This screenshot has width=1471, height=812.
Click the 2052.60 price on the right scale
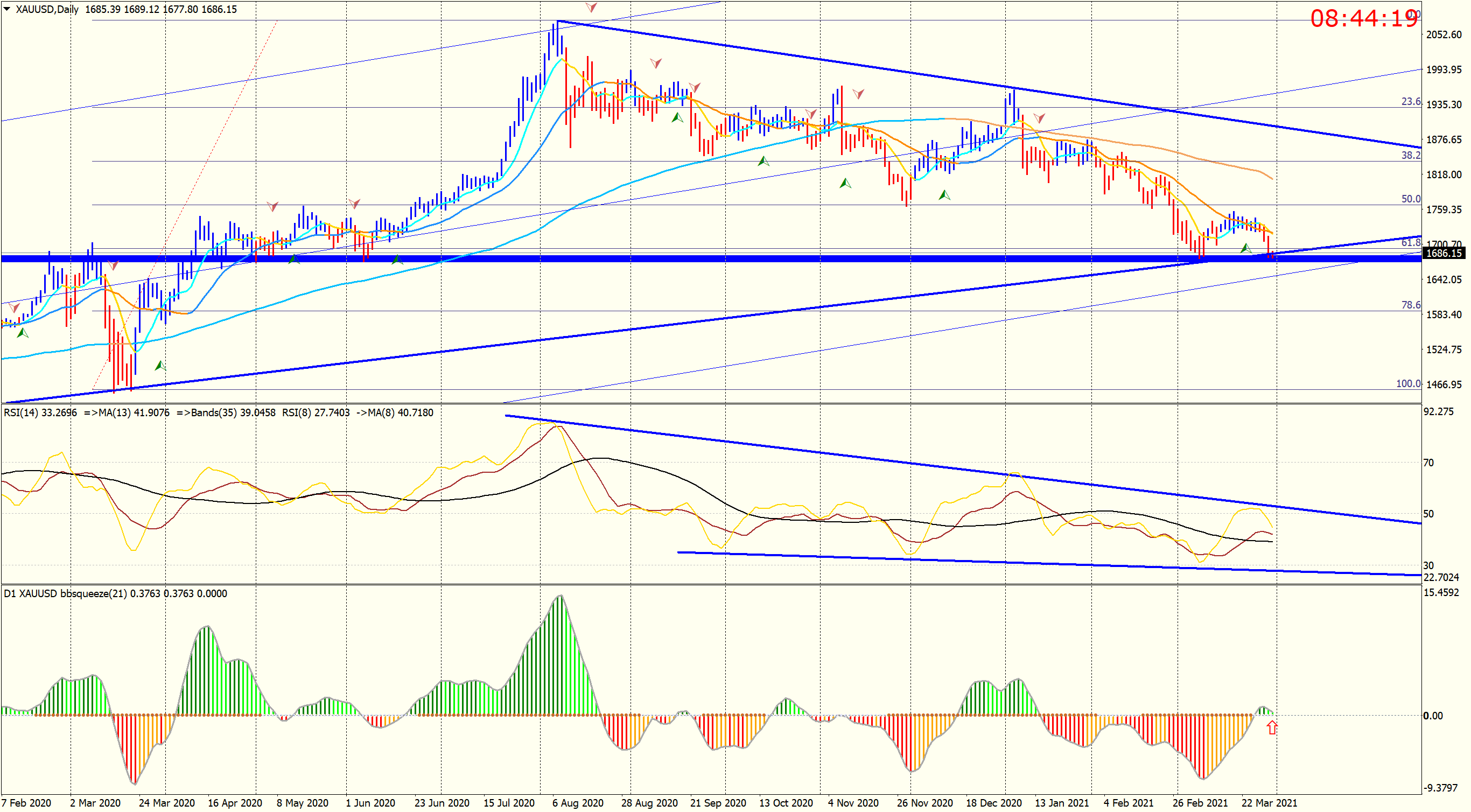(x=1444, y=35)
